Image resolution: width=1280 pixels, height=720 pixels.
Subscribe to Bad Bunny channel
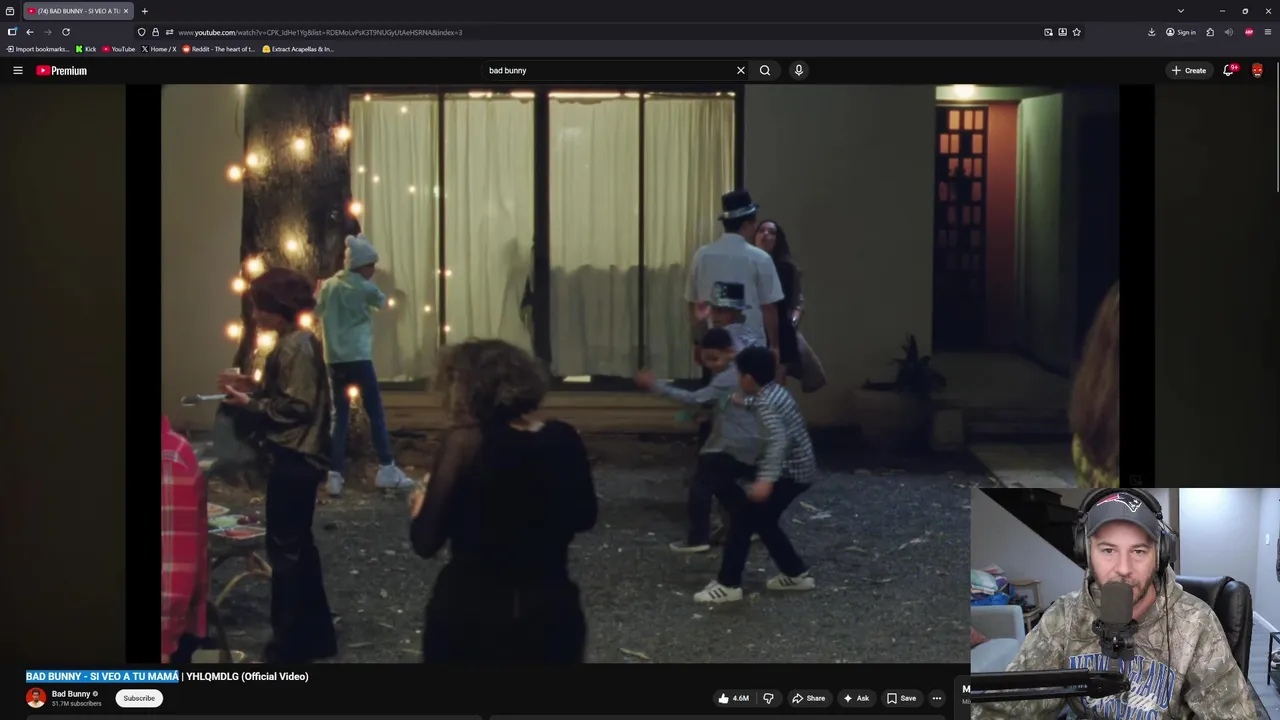(139, 698)
